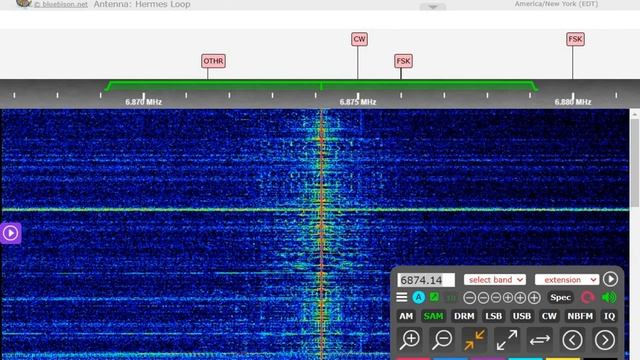Click the OTHR station label
Screen dimensions: 640x360
[213, 61]
